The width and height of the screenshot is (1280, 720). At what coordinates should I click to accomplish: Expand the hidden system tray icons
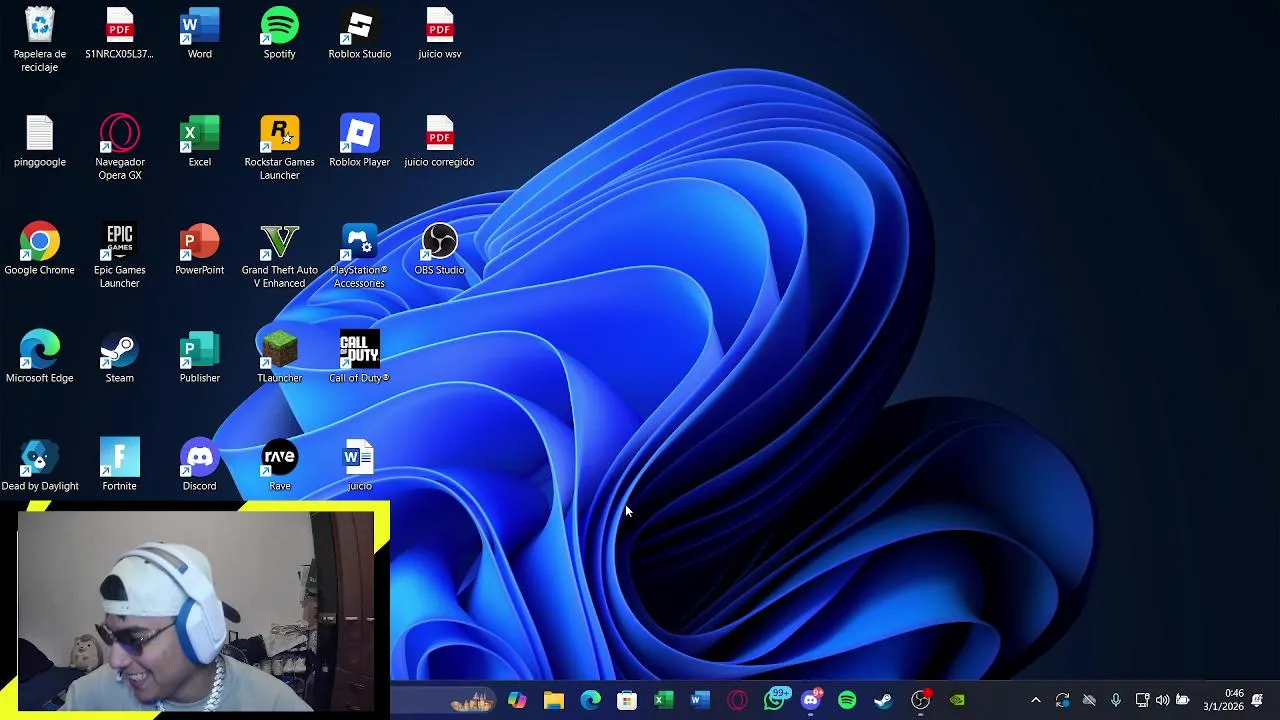tap(1035, 700)
